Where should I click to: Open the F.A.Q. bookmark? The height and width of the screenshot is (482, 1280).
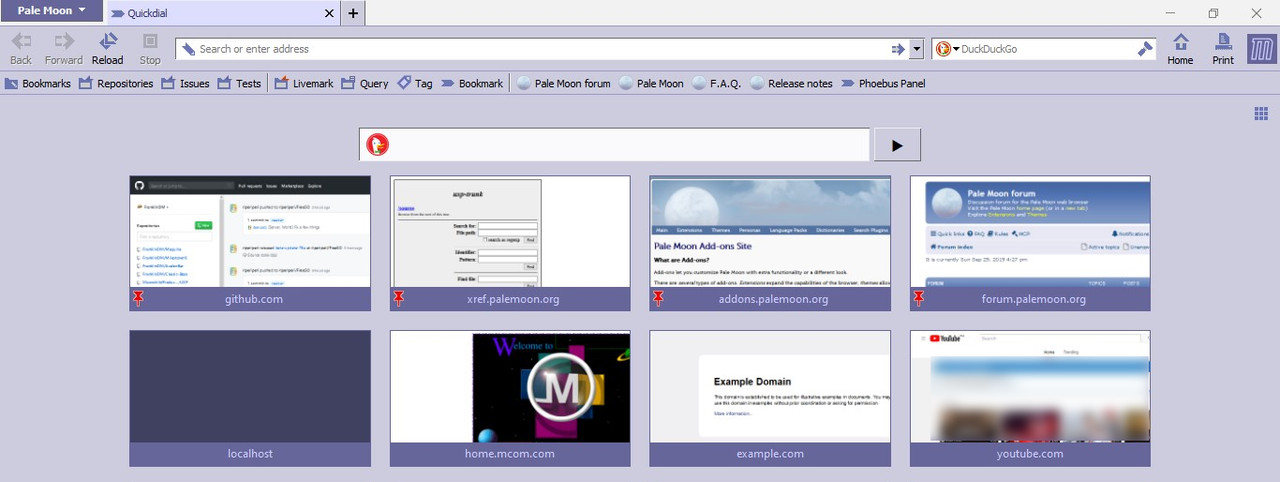point(716,84)
